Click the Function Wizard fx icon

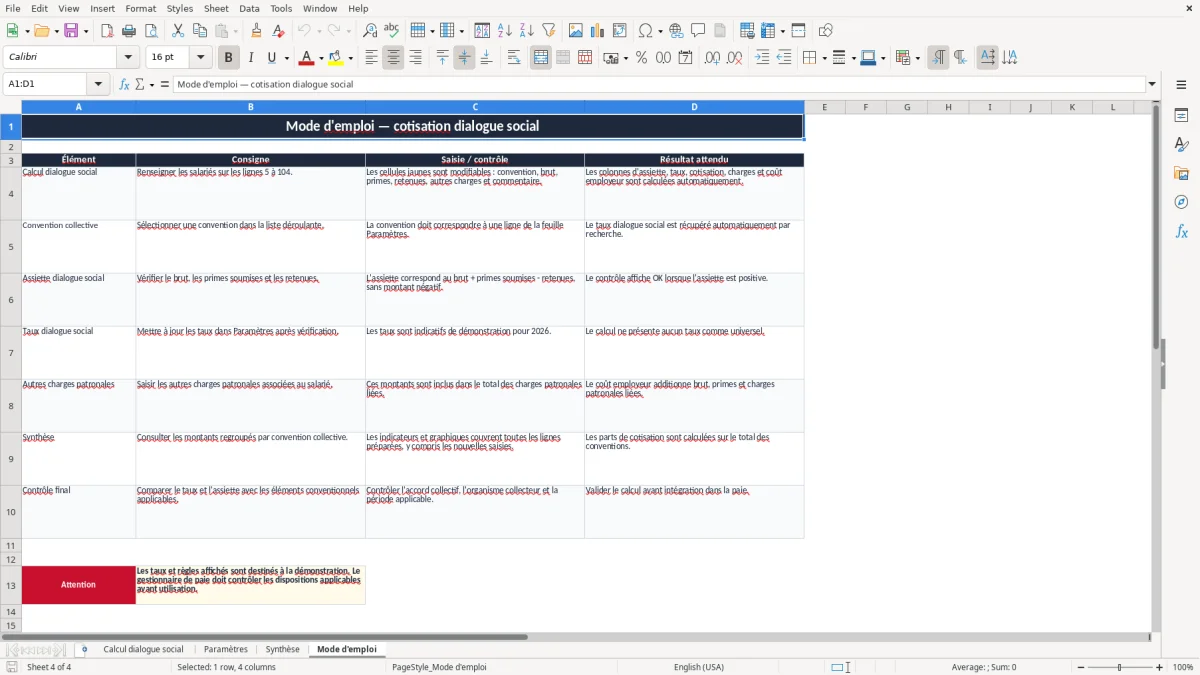(124, 84)
